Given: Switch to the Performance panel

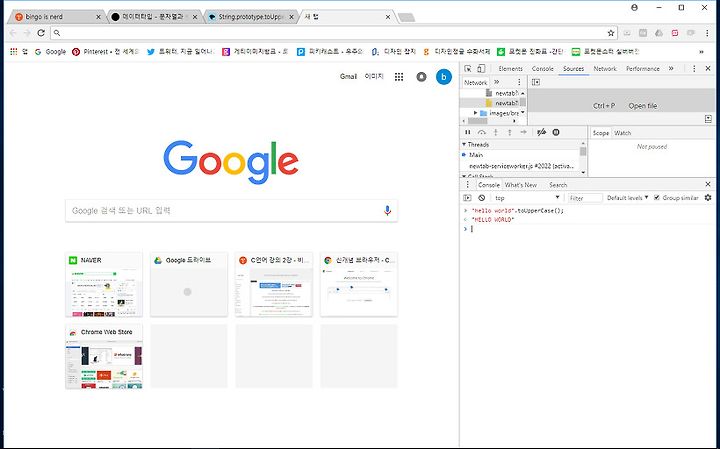Looking at the screenshot, I should click(642, 68).
